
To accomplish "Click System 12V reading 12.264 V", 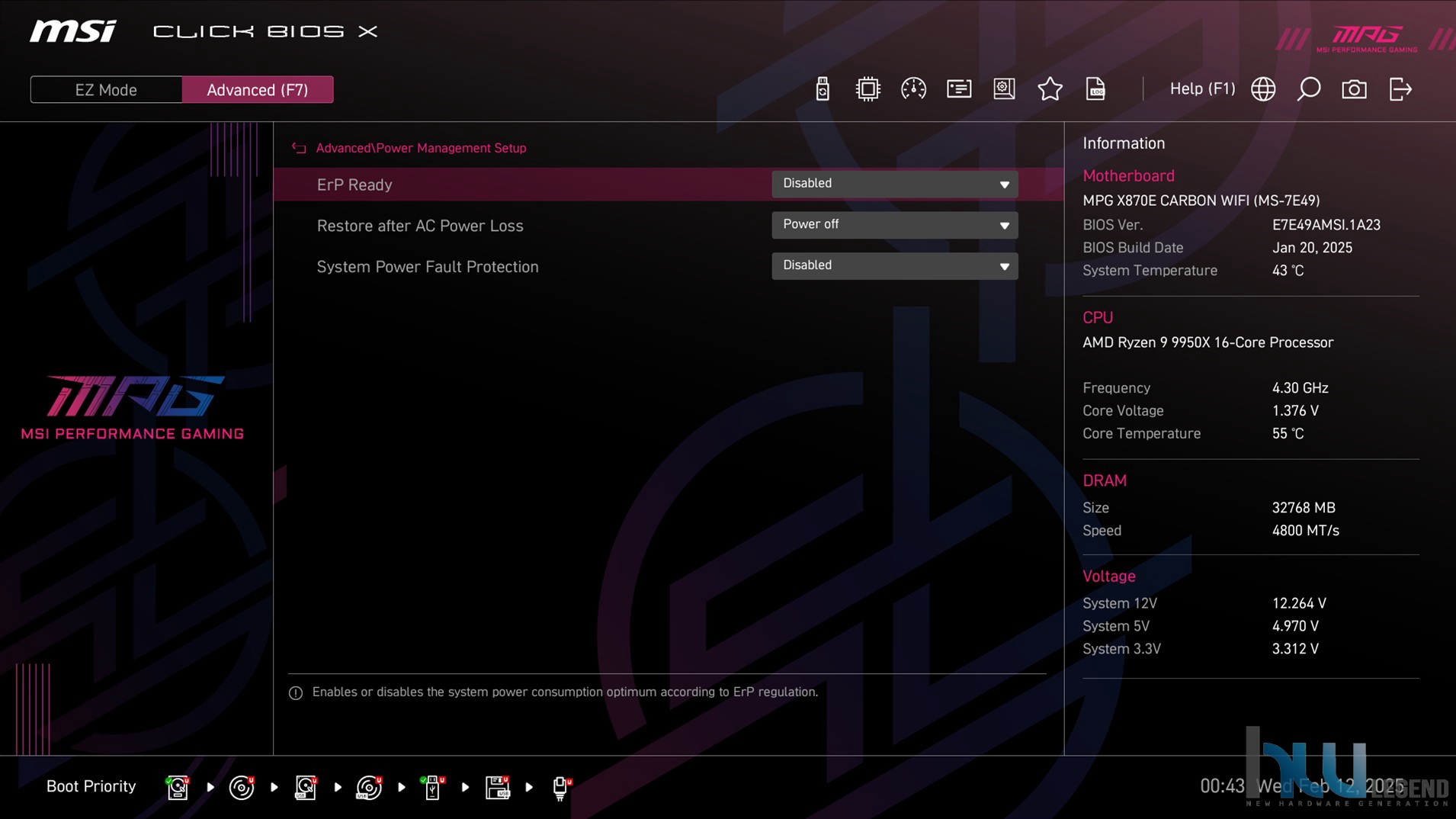I will click(1299, 603).
